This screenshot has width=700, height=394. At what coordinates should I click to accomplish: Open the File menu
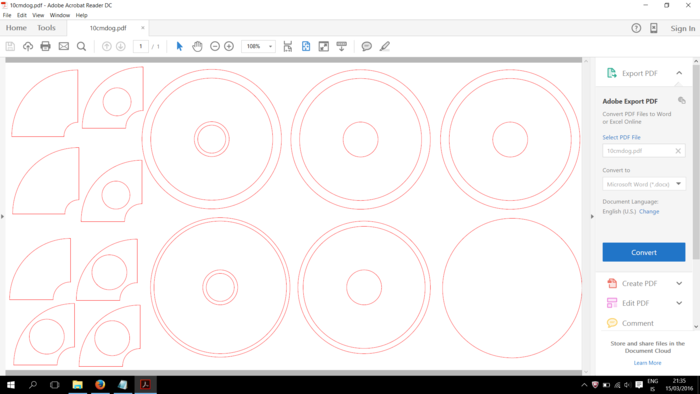click(x=7, y=15)
